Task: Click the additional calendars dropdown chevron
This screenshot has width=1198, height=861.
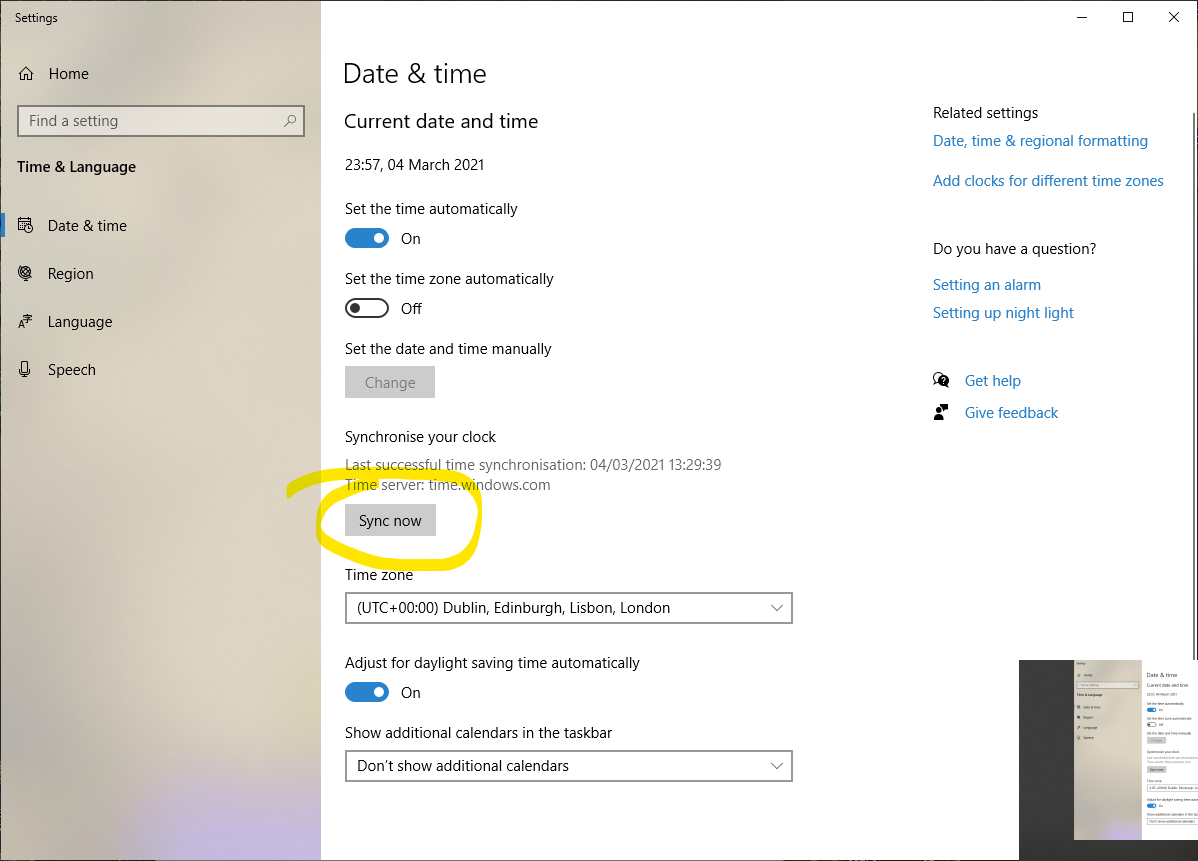Action: pyautogui.click(x=777, y=766)
